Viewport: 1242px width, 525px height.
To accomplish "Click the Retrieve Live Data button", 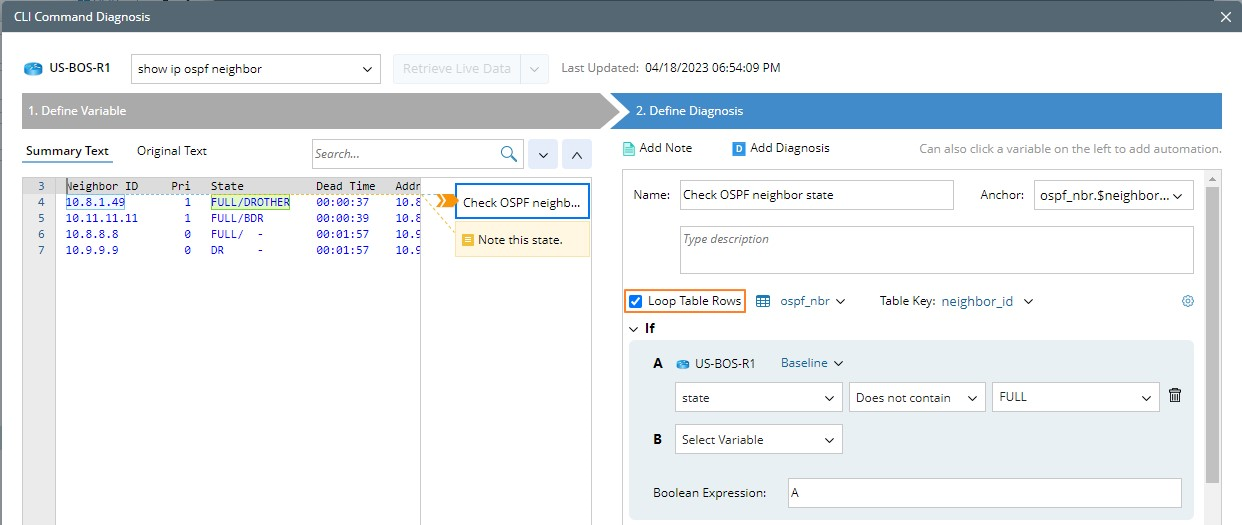I will click(457, 69).
